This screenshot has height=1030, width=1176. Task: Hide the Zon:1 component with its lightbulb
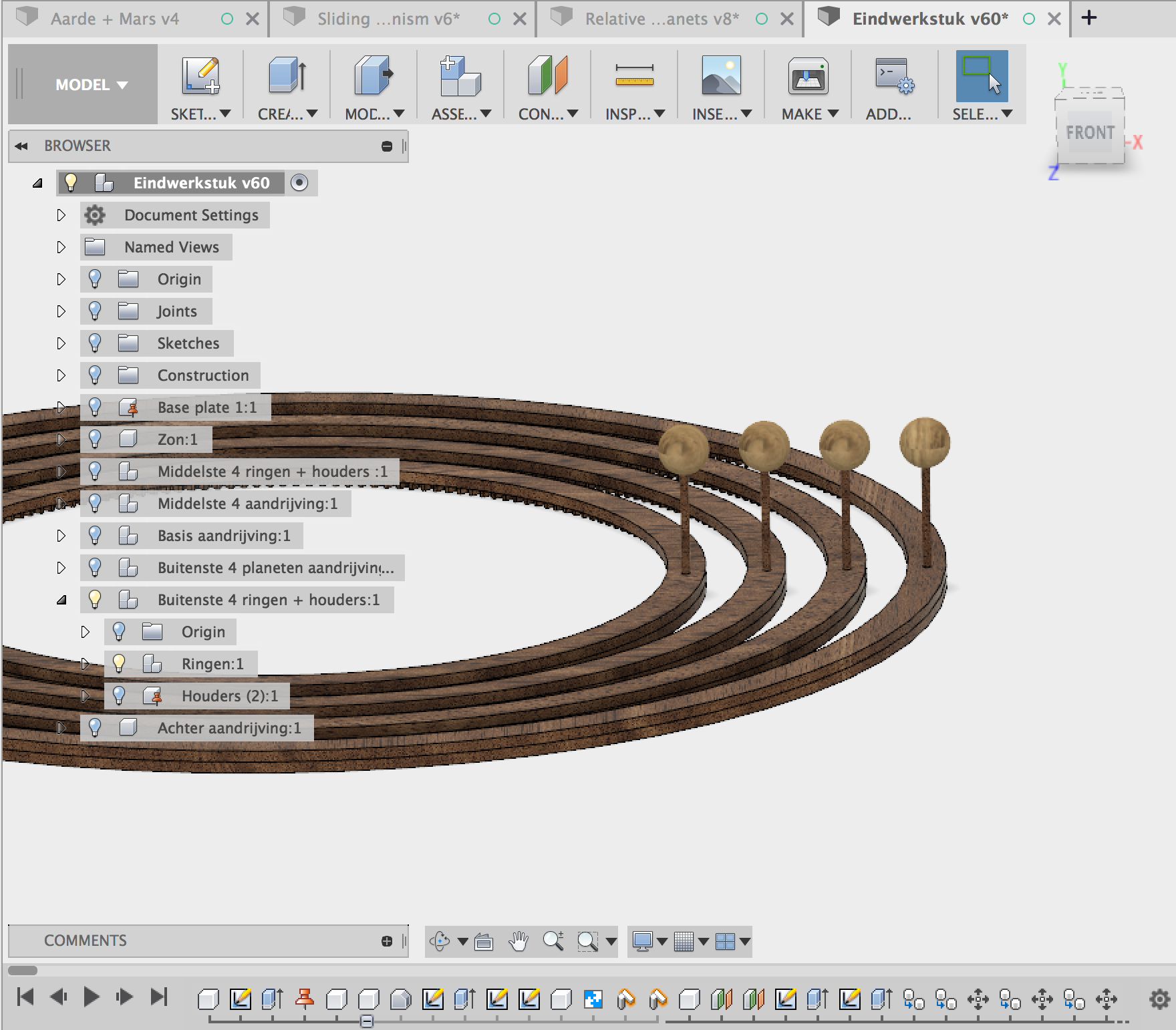[96, 439]
